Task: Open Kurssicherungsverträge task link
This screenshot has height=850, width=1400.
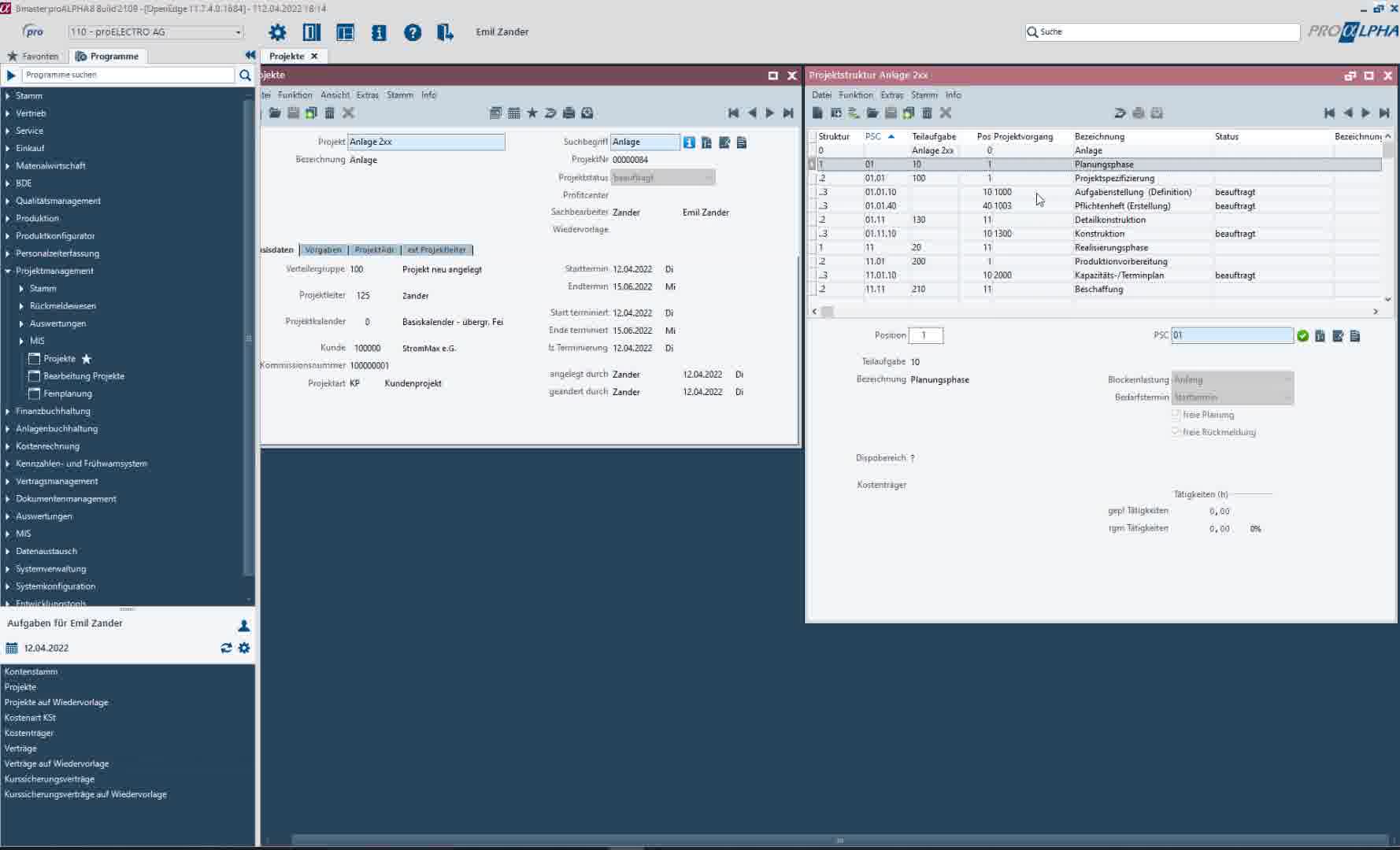Action: click(x=50, y=779)
